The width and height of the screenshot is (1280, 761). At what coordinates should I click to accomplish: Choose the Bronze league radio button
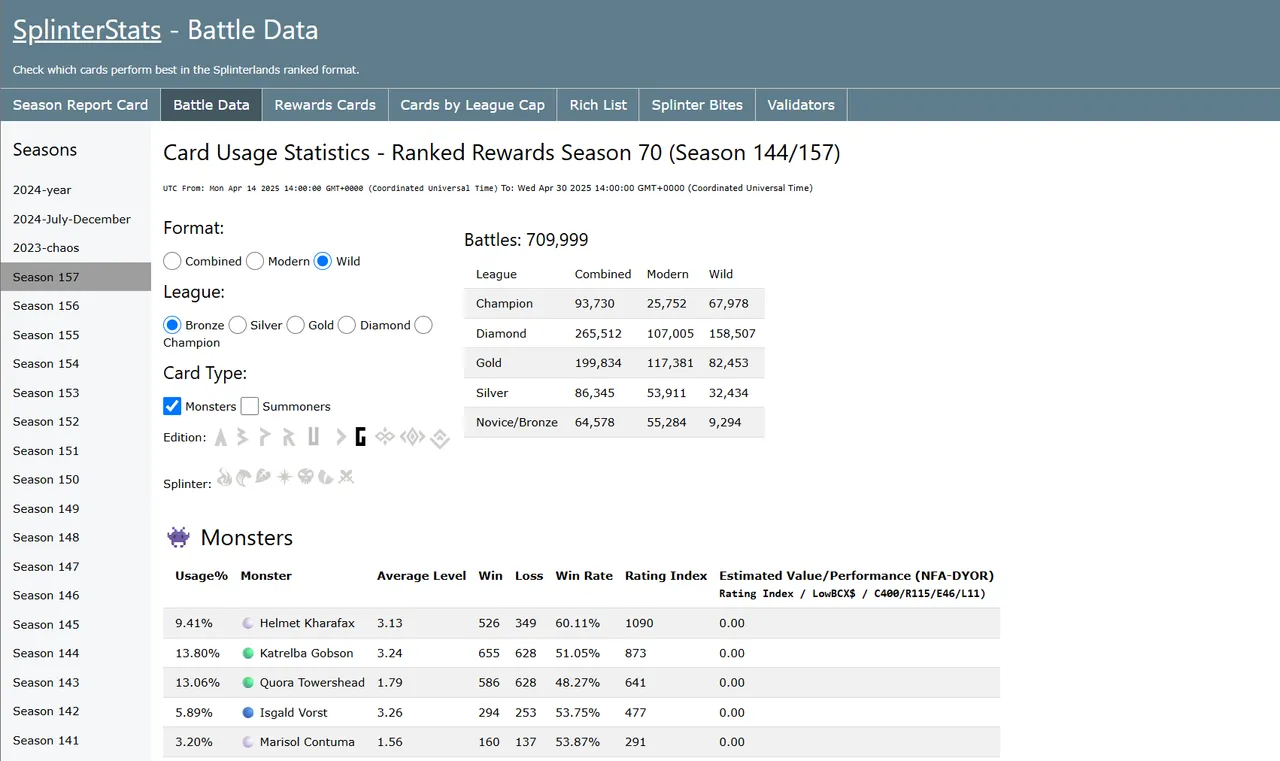[x=172, y=325]
